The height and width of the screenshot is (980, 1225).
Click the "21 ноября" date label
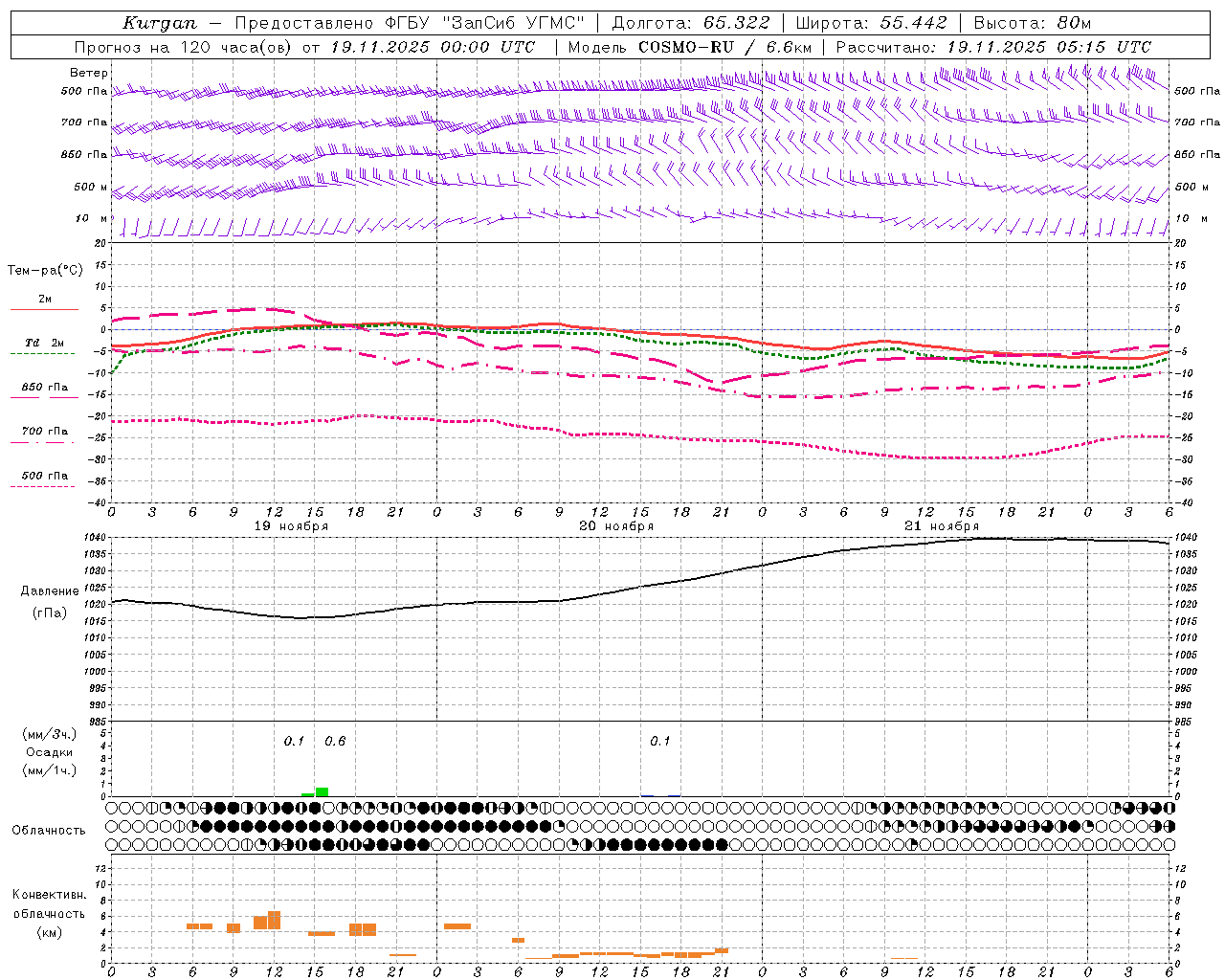(942, 526)
